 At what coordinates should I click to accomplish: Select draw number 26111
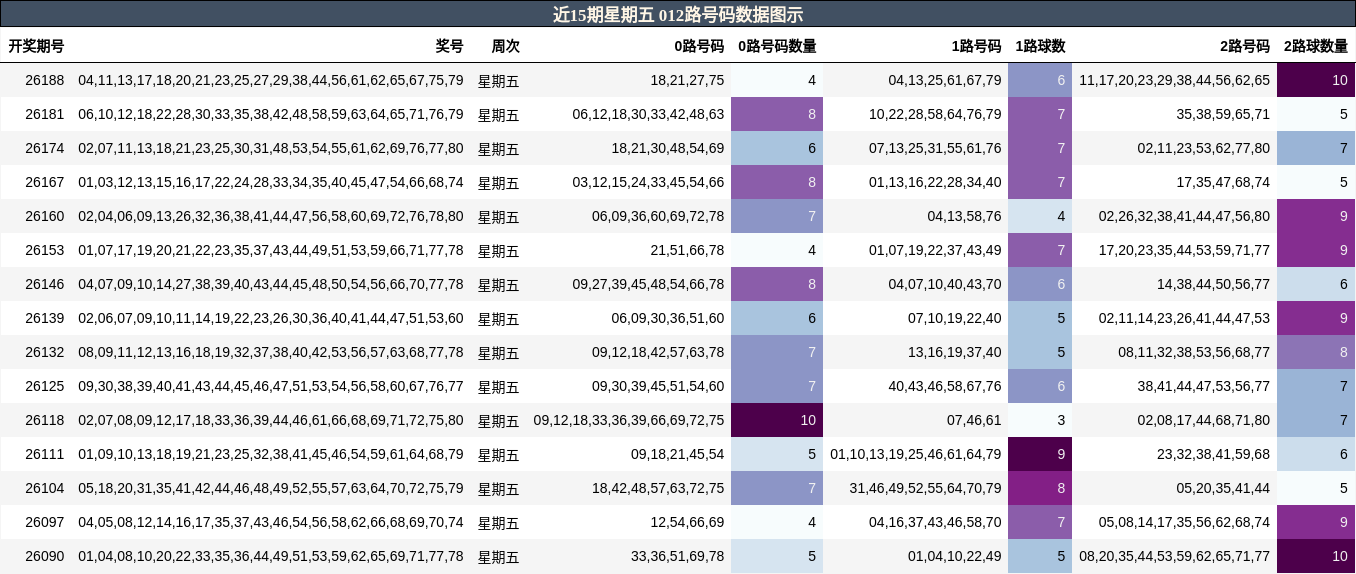point(45,454)
